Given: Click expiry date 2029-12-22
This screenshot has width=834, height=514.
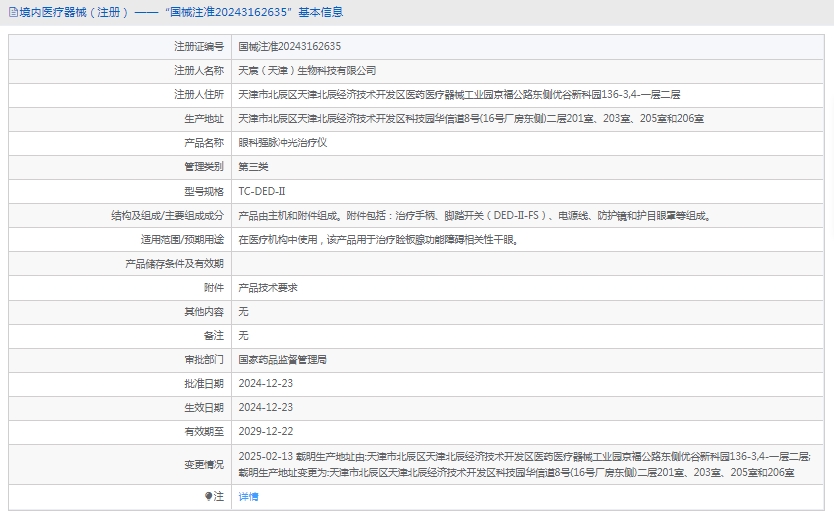Looking at the screenshot, I should tap(265, 431).
